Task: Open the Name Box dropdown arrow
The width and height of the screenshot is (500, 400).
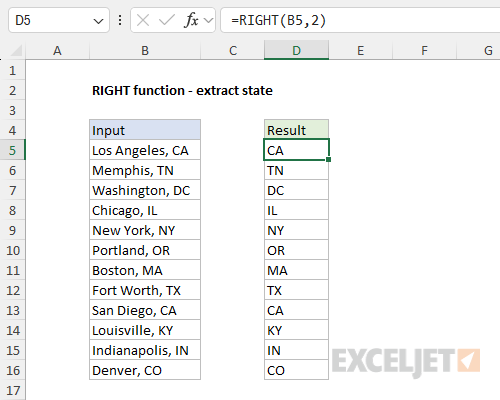Action: point(98,21)
